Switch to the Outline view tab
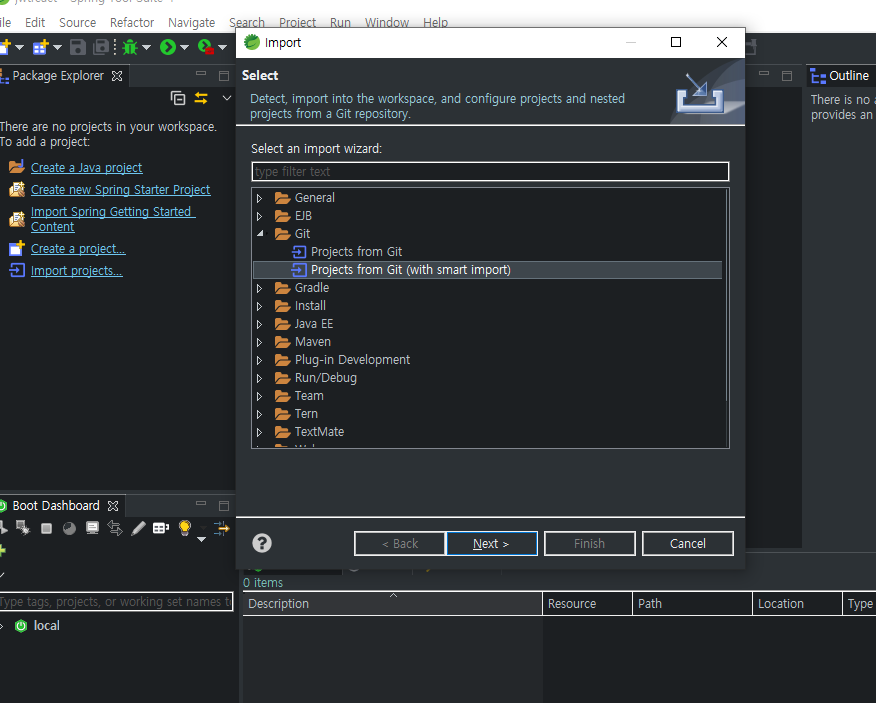Image resolution: width=876 pixels, height=703 pixels. 840,76
